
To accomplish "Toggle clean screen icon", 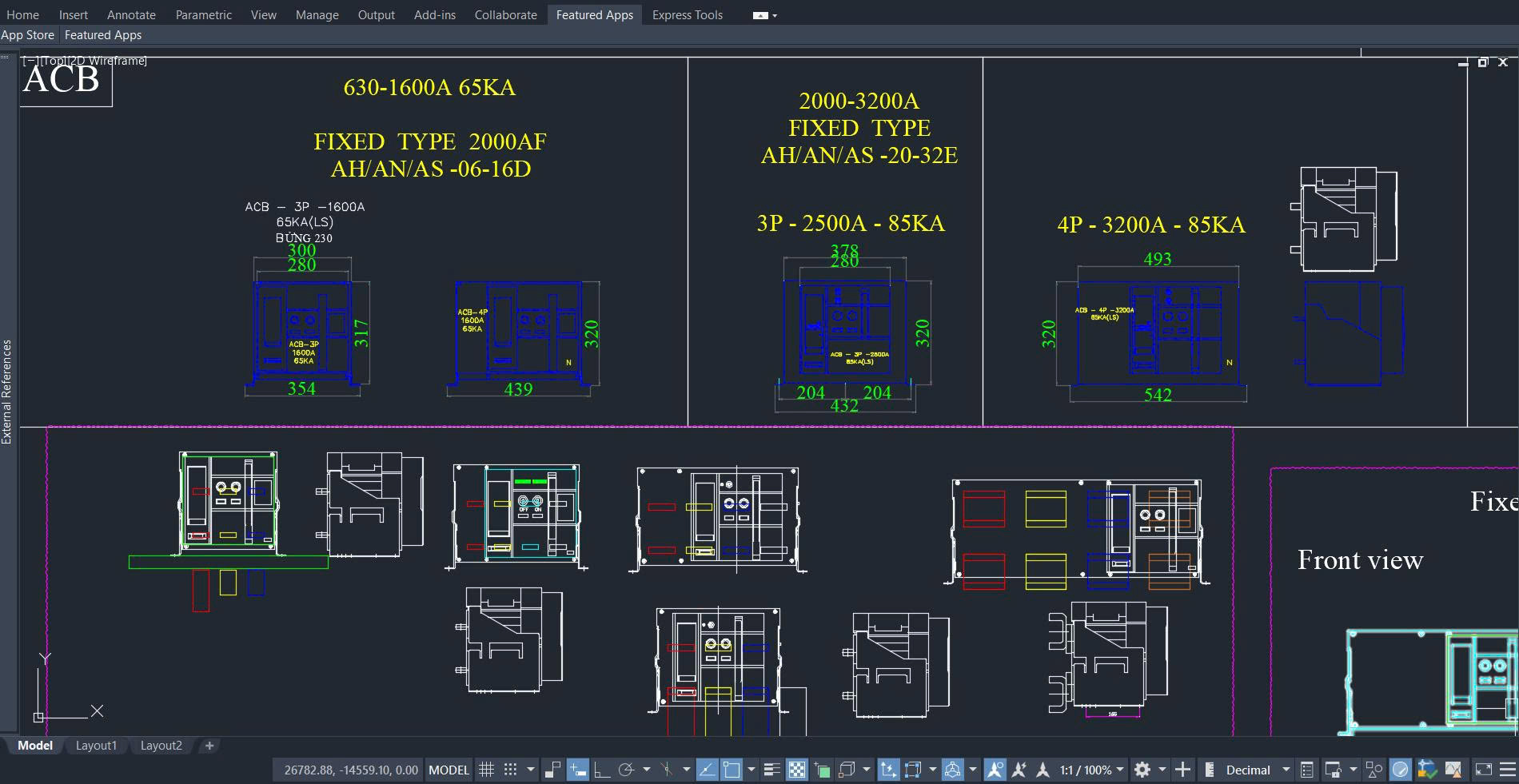I will 1483,770.
